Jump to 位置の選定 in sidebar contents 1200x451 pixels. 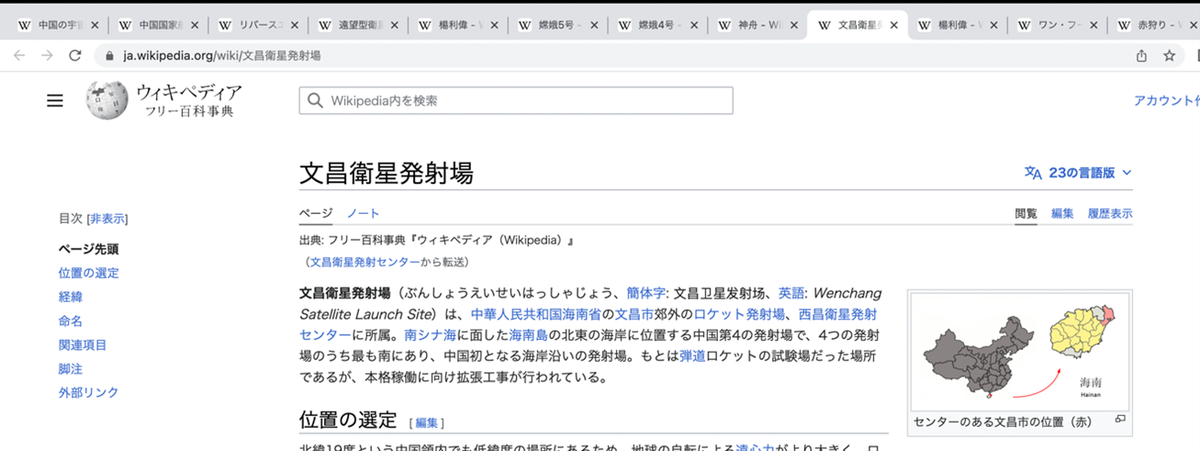(88, 273)
